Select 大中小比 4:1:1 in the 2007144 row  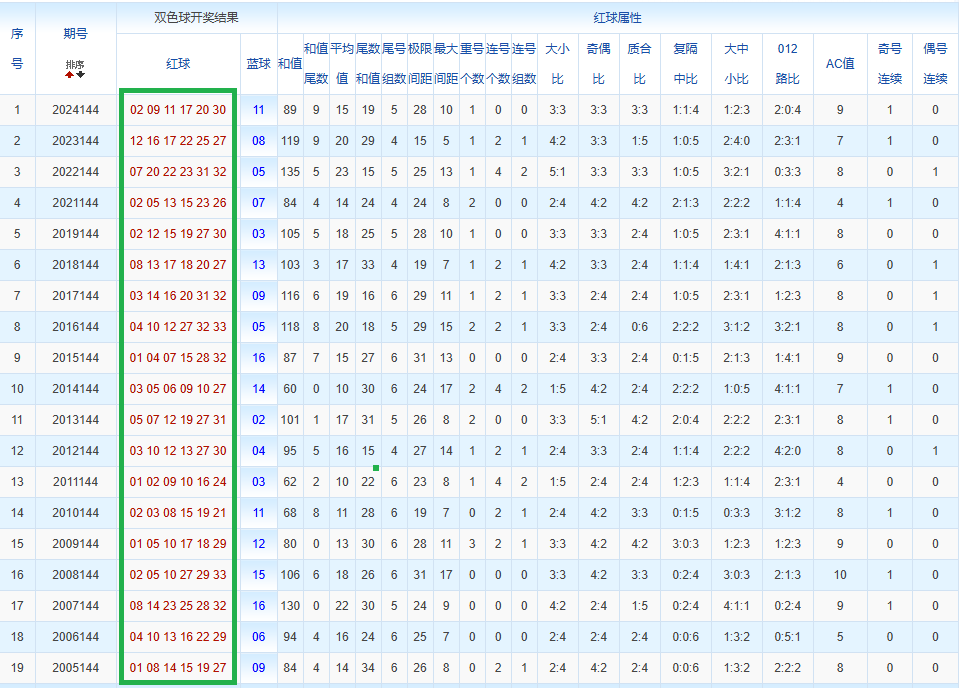click(x=736, y=605)
